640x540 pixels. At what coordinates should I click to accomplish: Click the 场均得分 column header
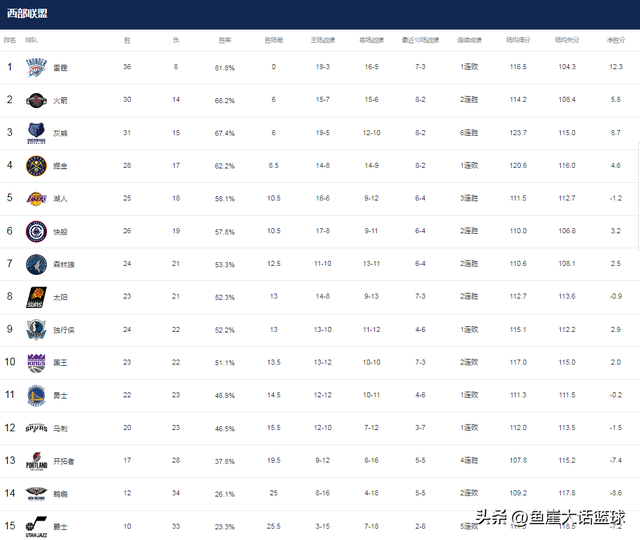[x=518, y=40]
